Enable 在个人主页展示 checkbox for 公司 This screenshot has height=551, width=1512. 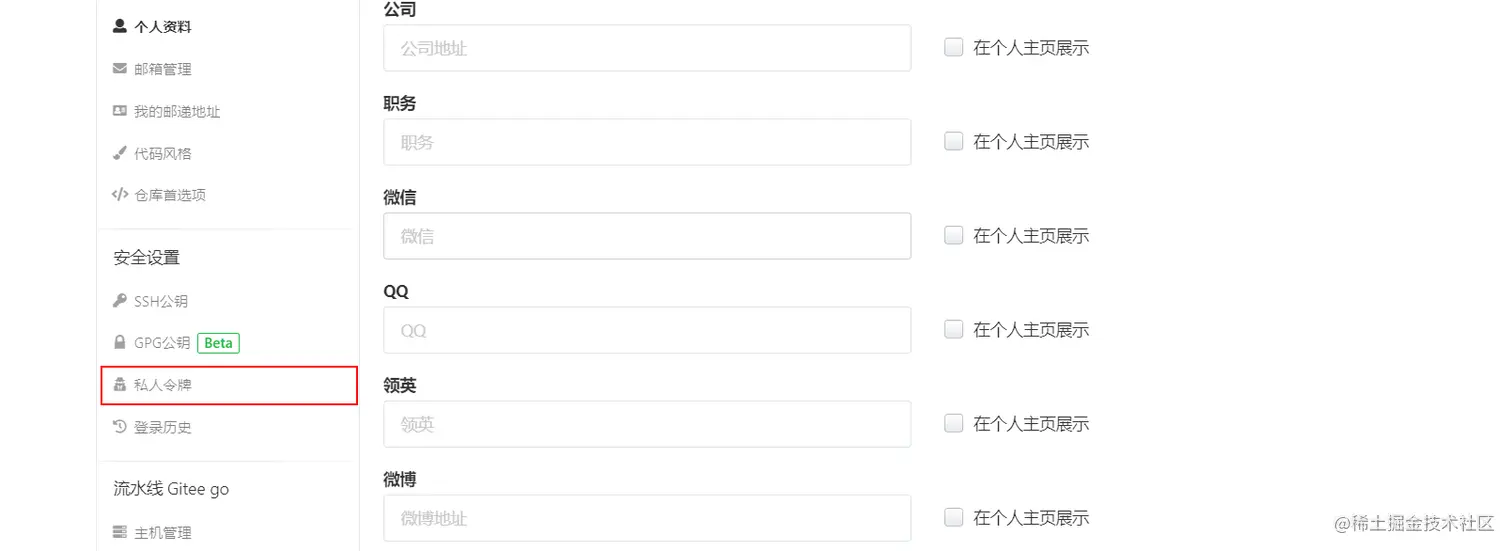click(x=954, y=47)
